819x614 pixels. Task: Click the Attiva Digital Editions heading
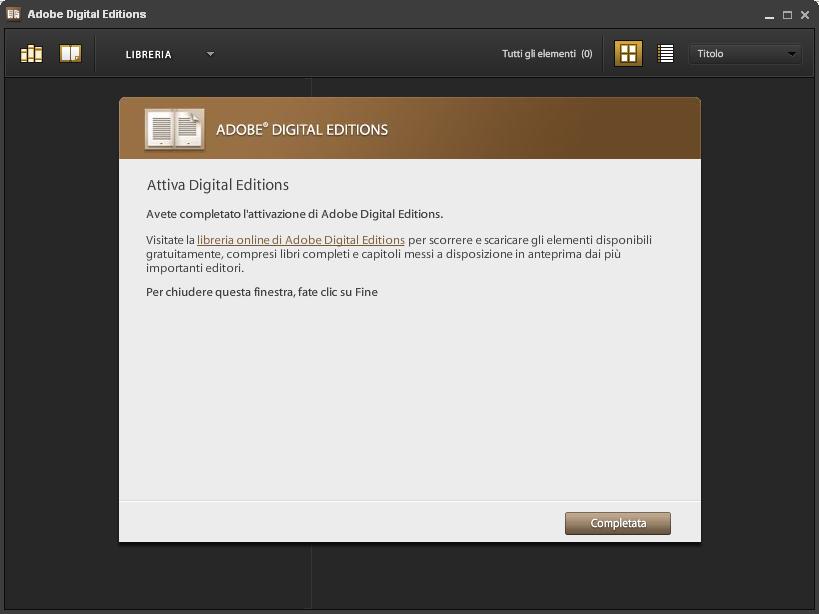pyautogui.click(x=218, y=185)
